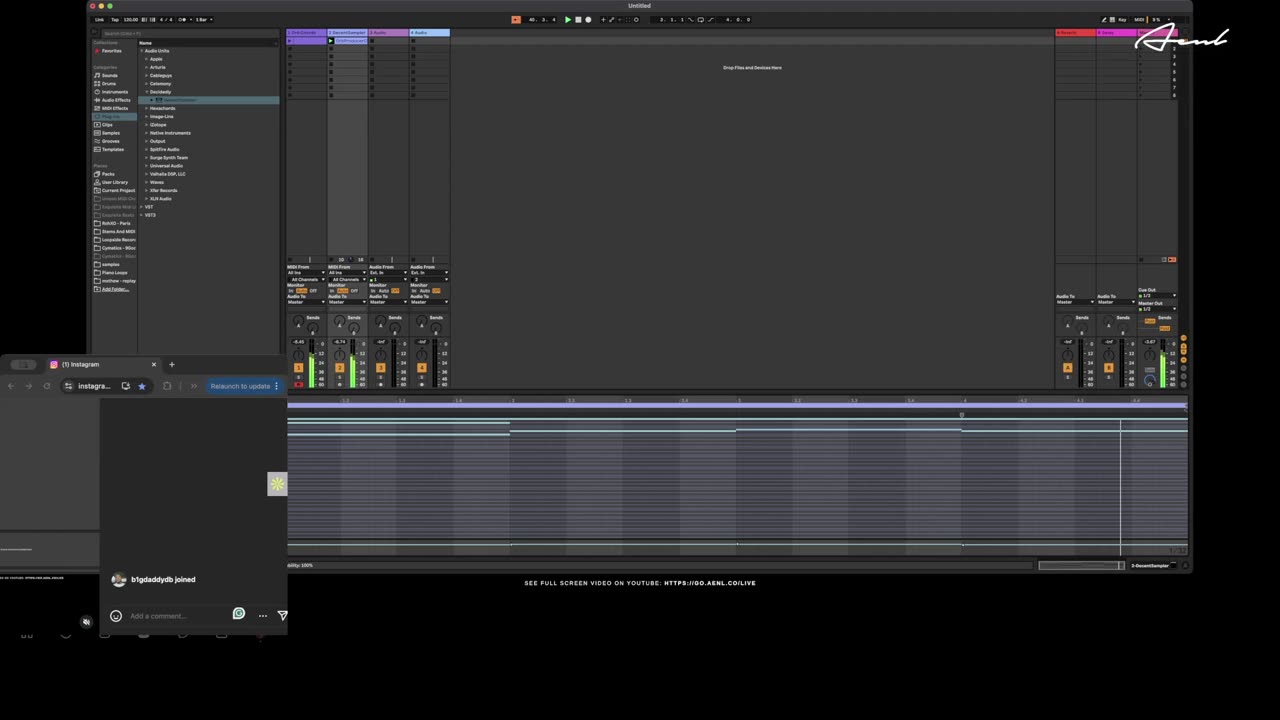Open the Templates category
The height and width of the screenshot is (720, 1280).
click(x=112, y=149)
